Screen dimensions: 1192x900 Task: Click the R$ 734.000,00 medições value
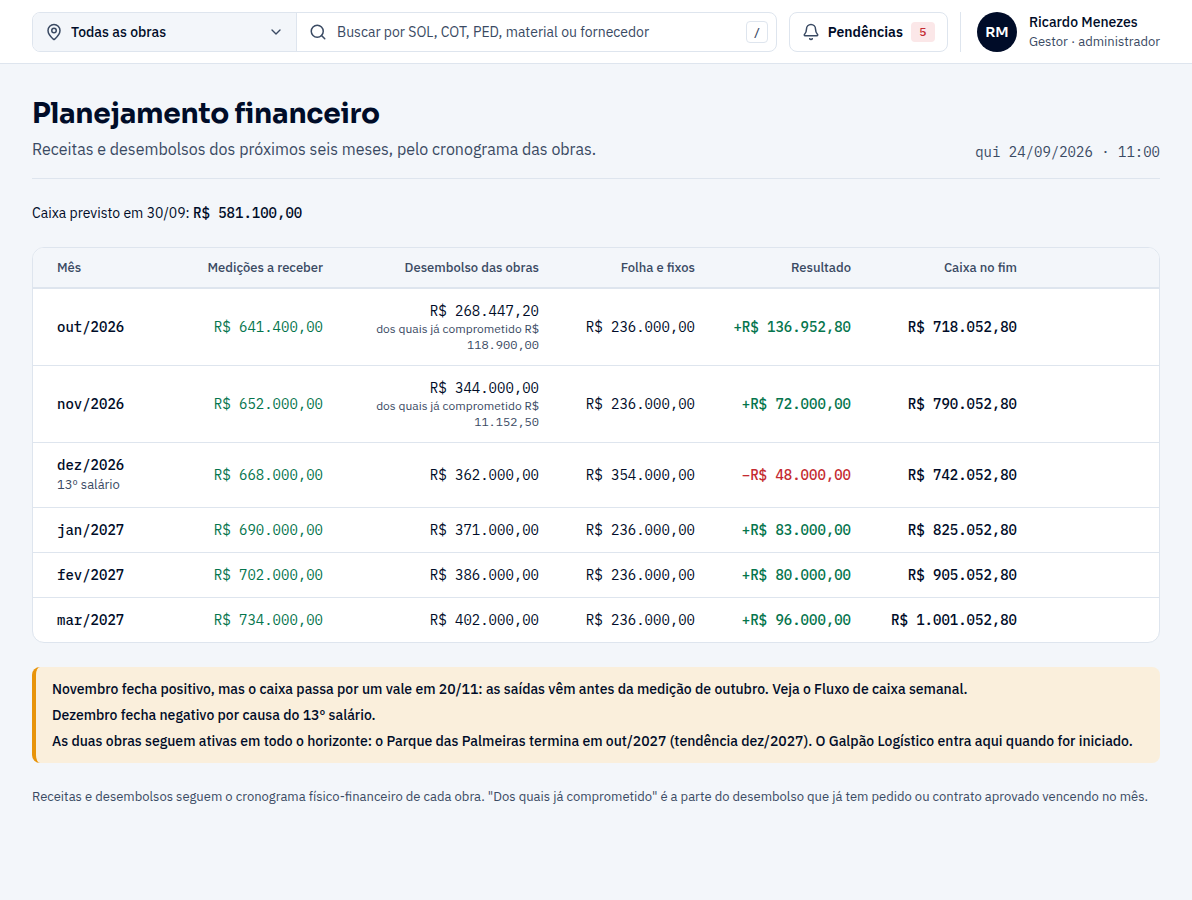click(268, 620)
